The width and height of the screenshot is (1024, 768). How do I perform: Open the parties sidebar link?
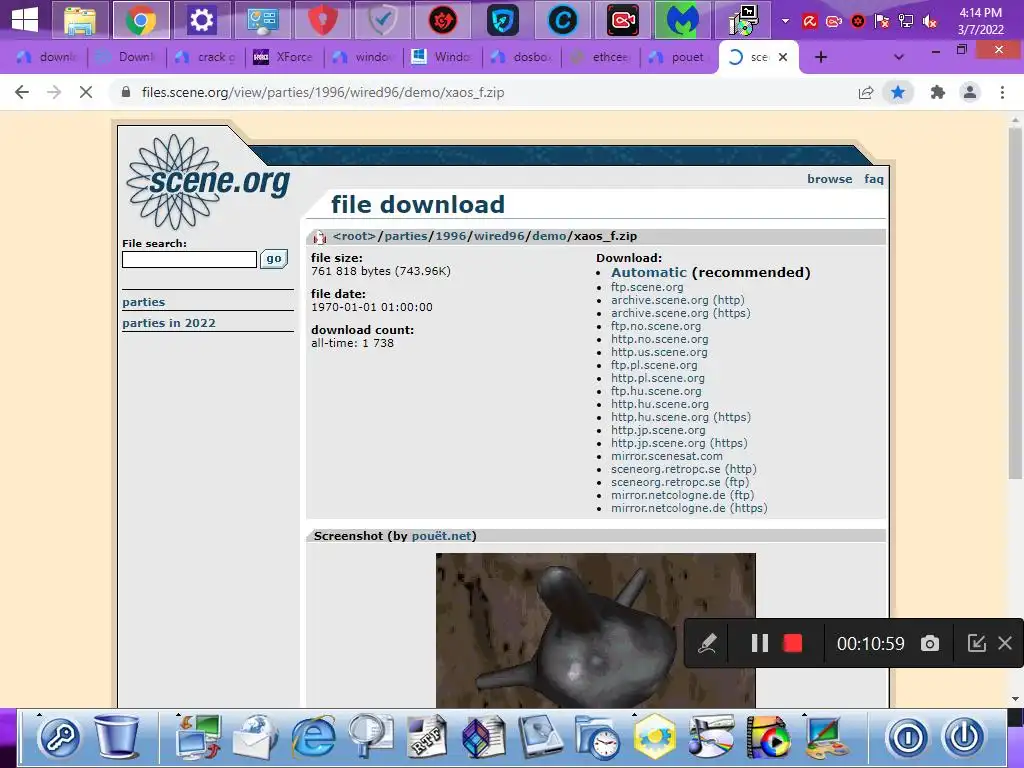(144, 302)
